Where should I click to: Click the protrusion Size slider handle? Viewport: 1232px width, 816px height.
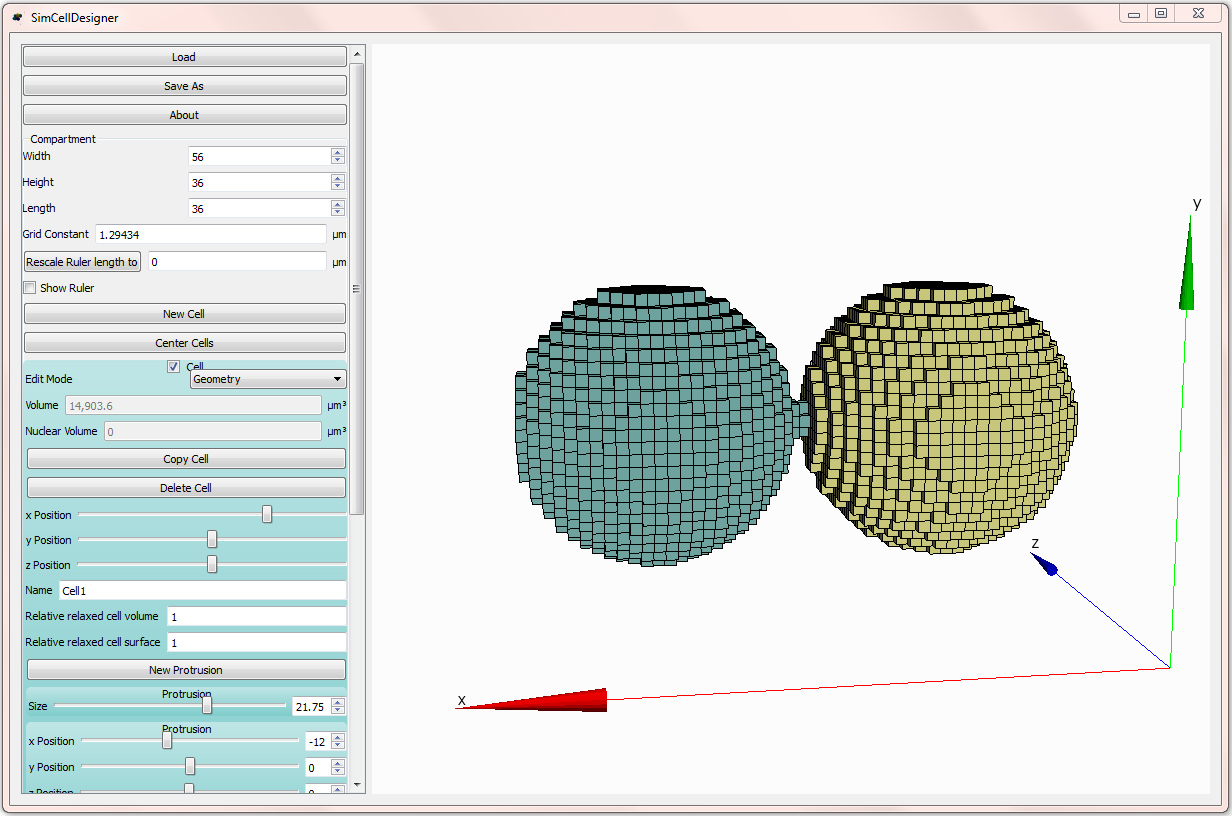point(207,706)
